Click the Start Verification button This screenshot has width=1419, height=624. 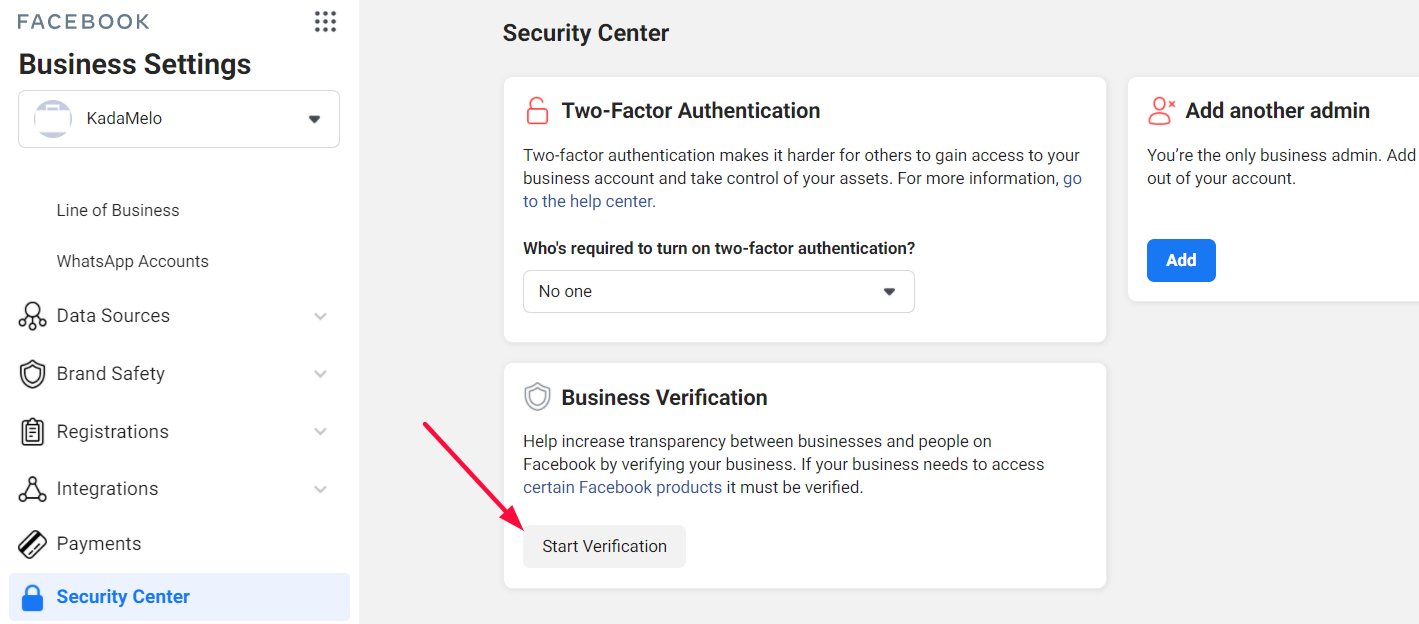604,546
